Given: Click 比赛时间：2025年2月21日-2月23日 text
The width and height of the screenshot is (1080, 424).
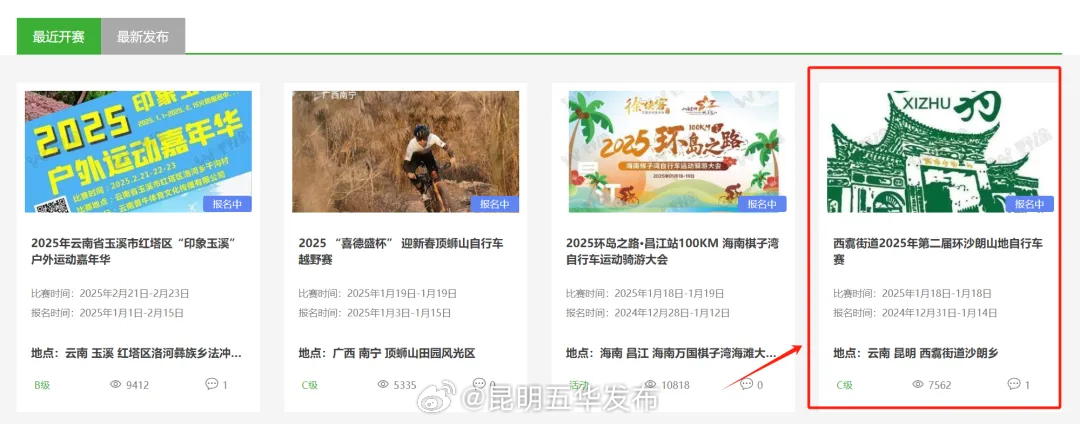Looking at the screenshot, I should [x=110, y=293].
